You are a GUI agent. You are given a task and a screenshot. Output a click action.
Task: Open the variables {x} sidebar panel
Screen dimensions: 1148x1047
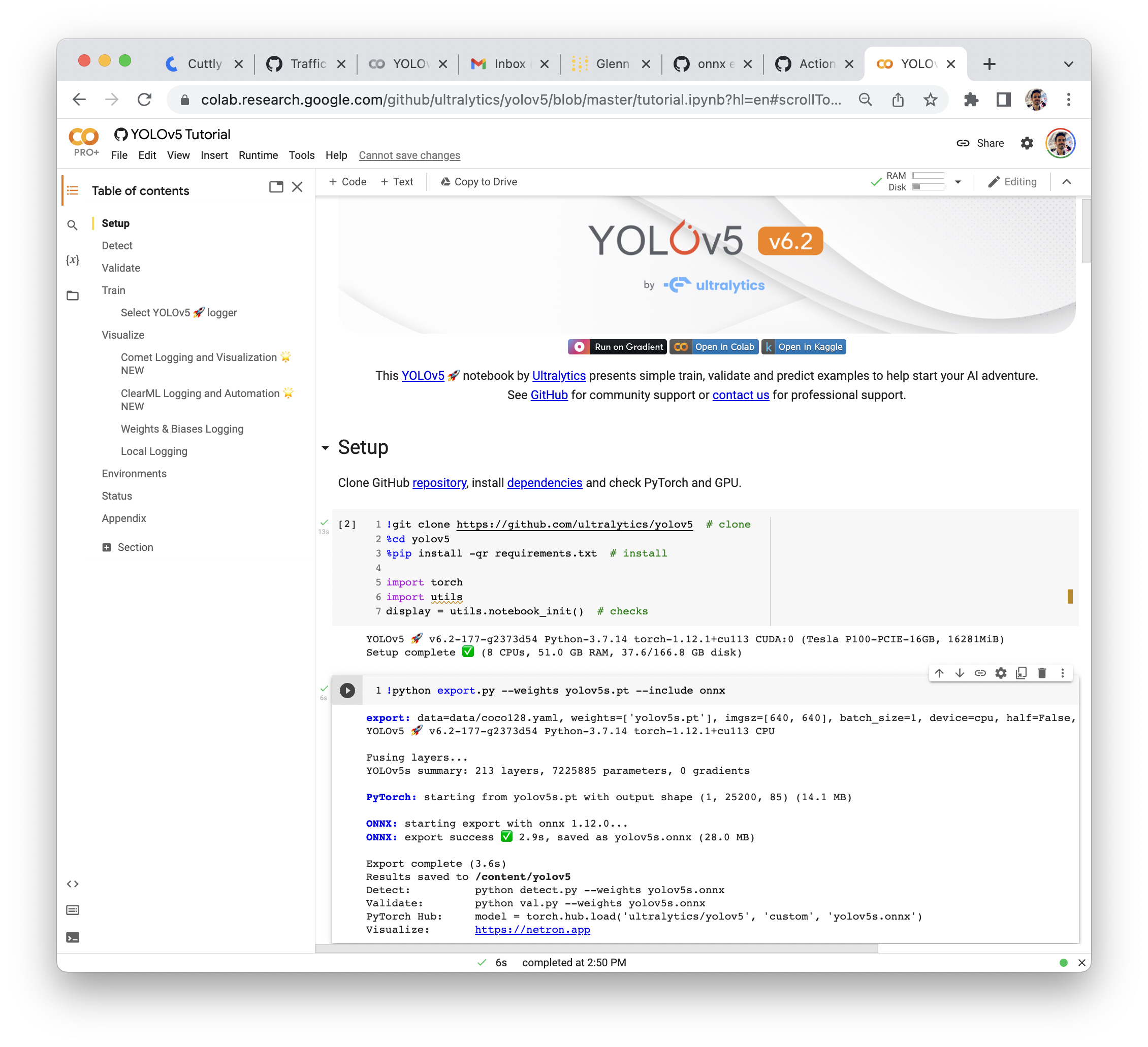coord(72,260)
